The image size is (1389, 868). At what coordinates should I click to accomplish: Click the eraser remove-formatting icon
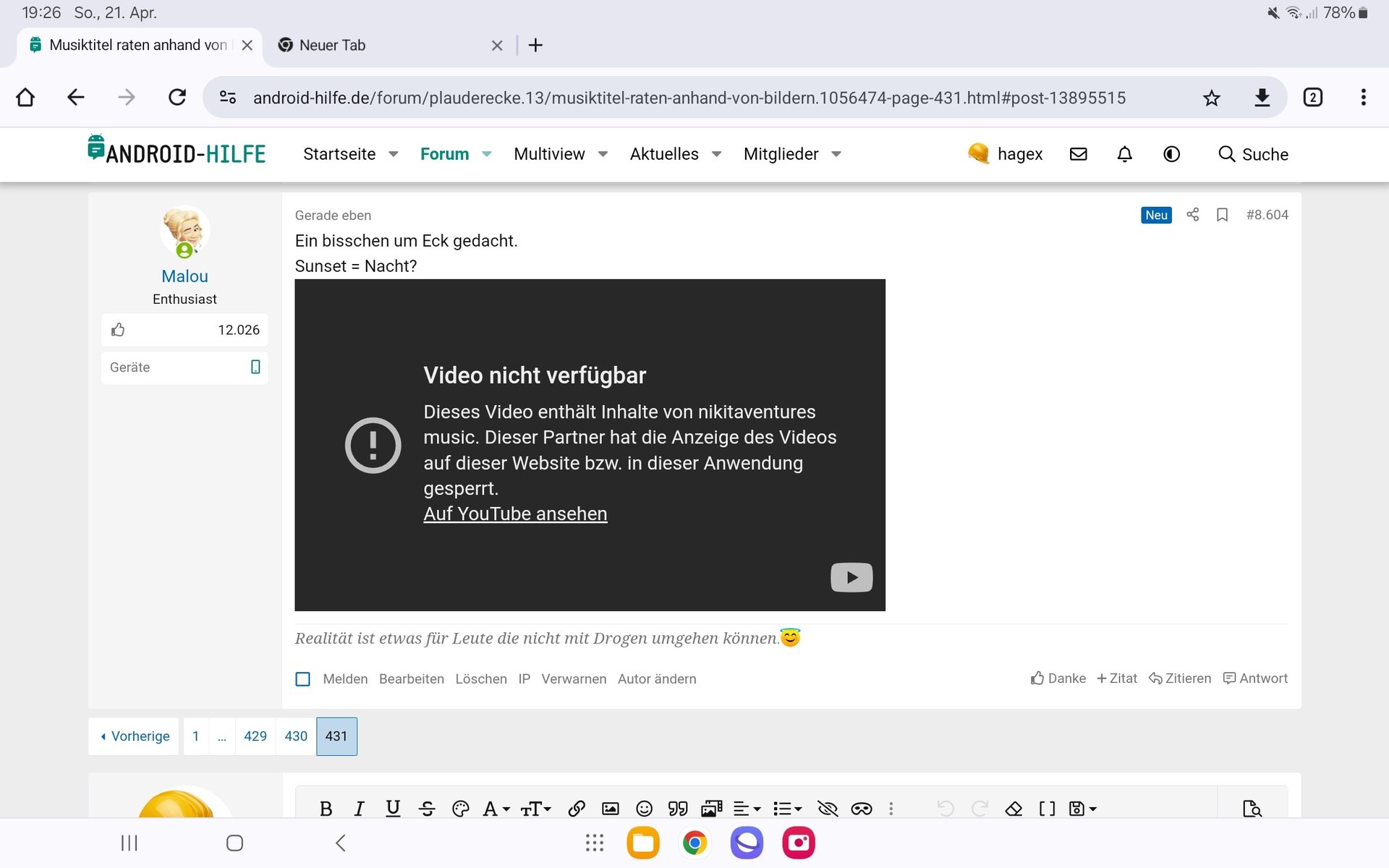[x=1014, y=808]
